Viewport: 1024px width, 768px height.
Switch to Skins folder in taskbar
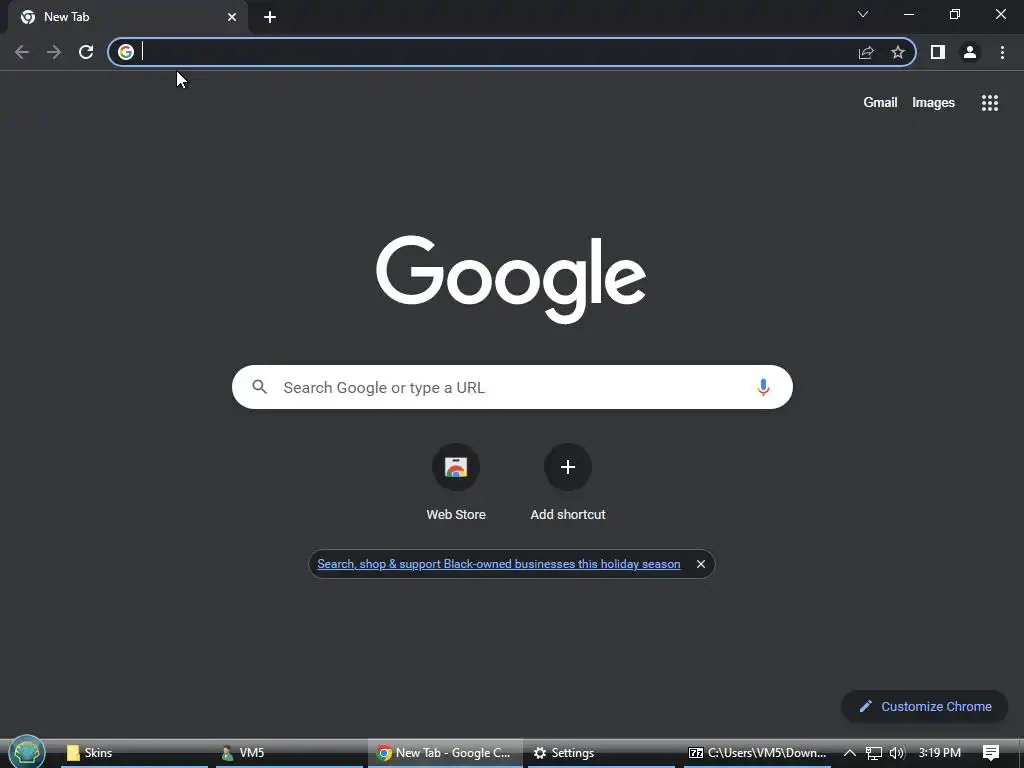134,753
